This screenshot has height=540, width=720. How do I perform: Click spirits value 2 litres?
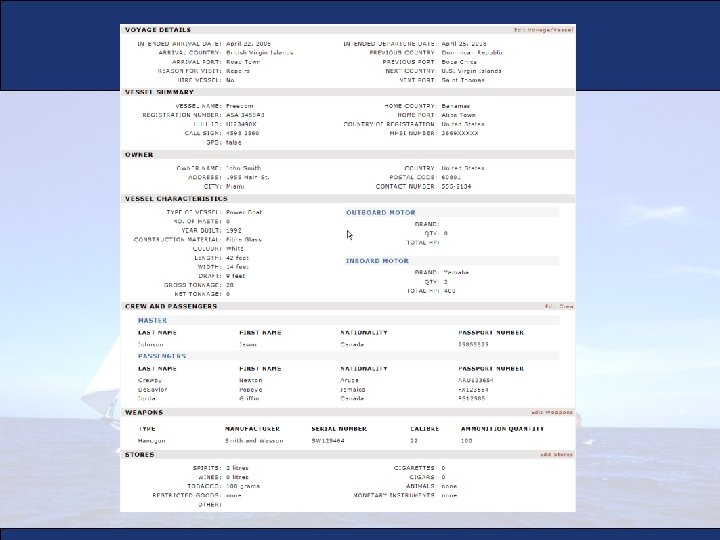(237, 468)
